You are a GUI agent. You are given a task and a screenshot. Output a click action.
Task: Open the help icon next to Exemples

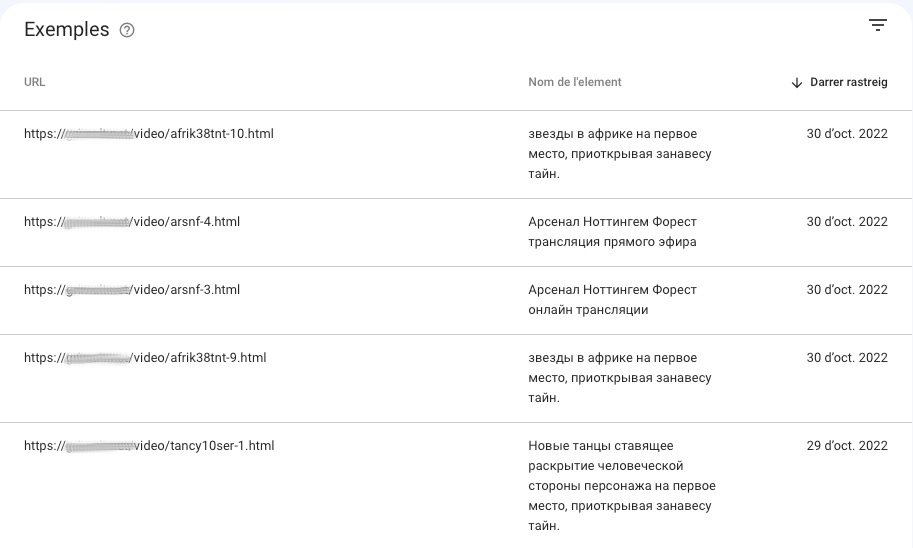(x=127, y=30)
